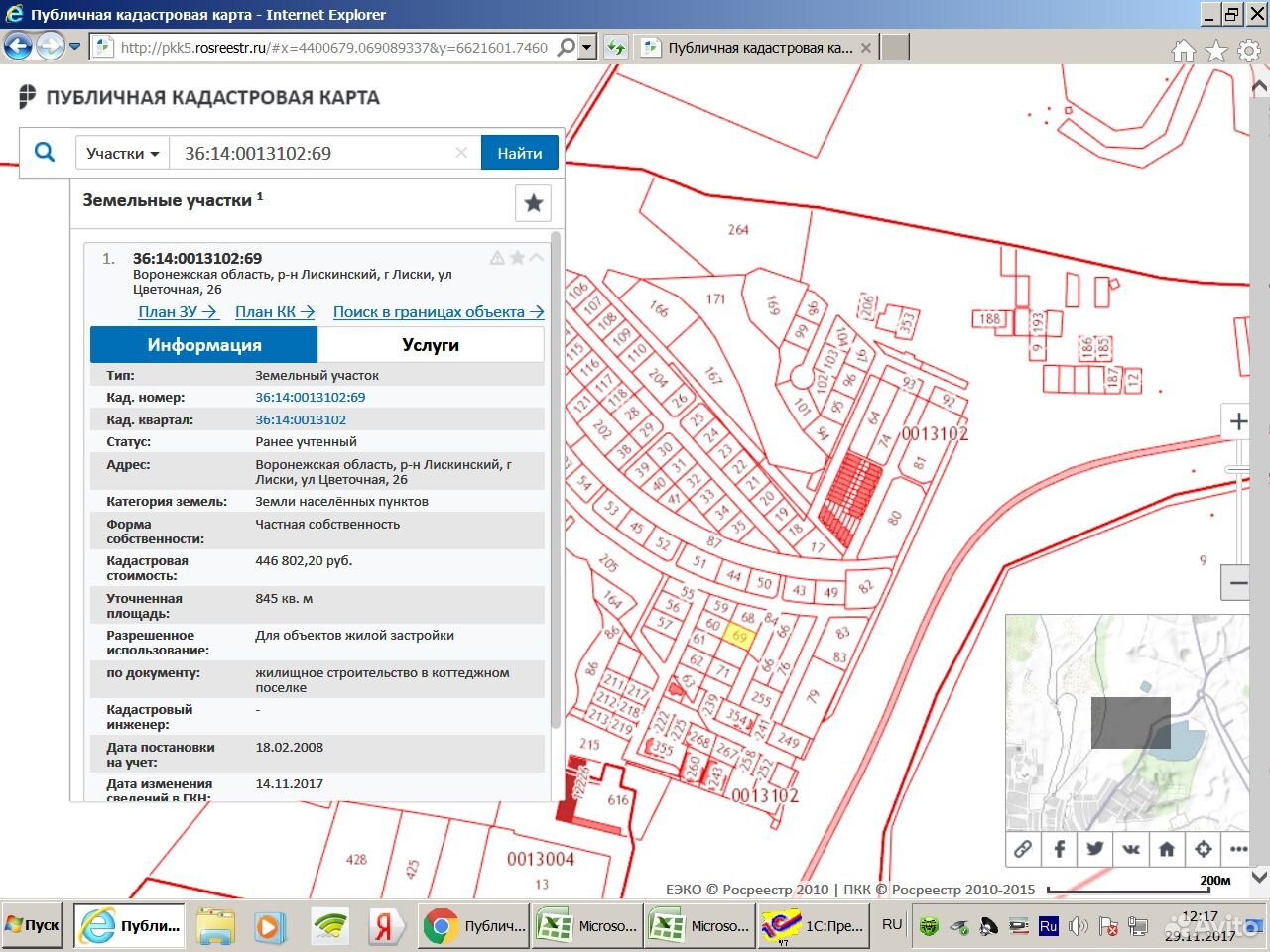
Task: Click map parcel label 264
Action: pyautogui.click(x=738, y=229)
